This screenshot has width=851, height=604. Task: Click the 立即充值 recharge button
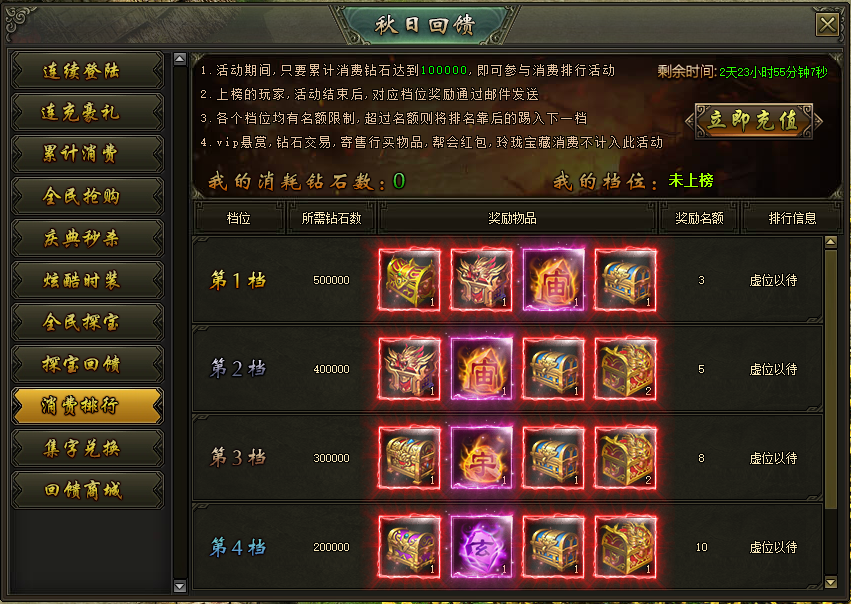click(753, 120)
